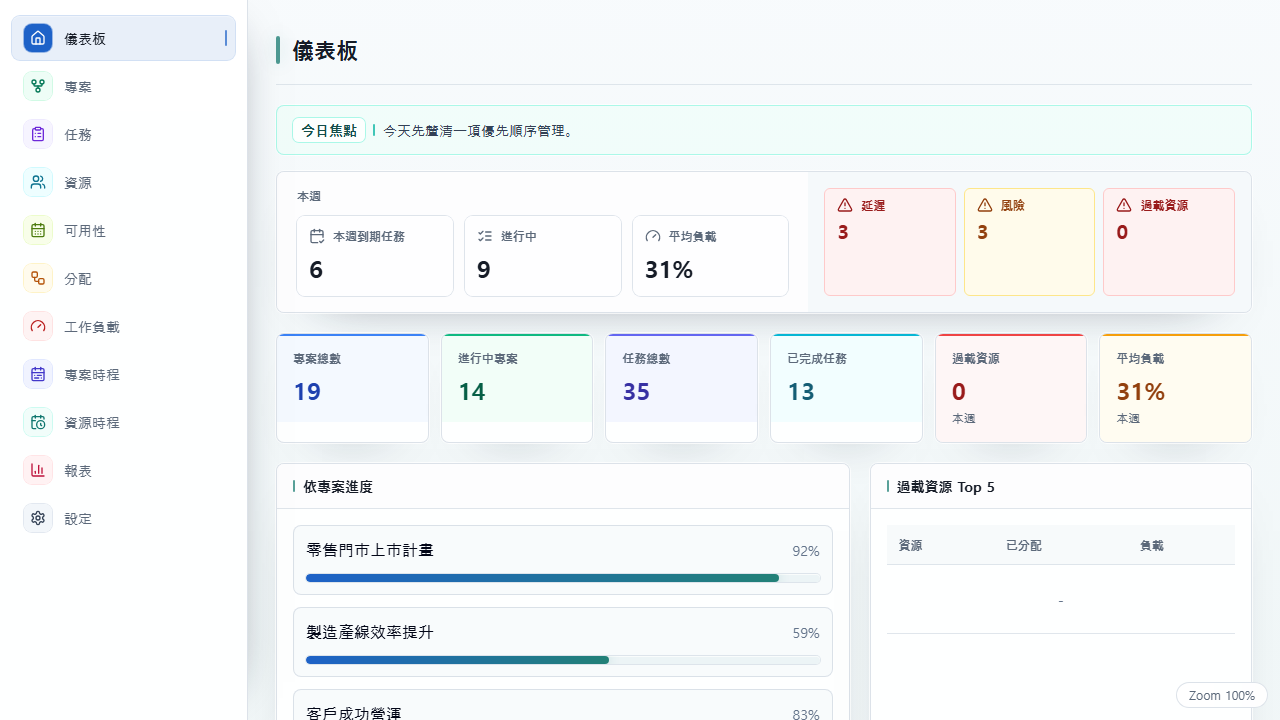Click 過載資源 本週 stat card
The image size is (1280, 720).
click(1011, 388)
